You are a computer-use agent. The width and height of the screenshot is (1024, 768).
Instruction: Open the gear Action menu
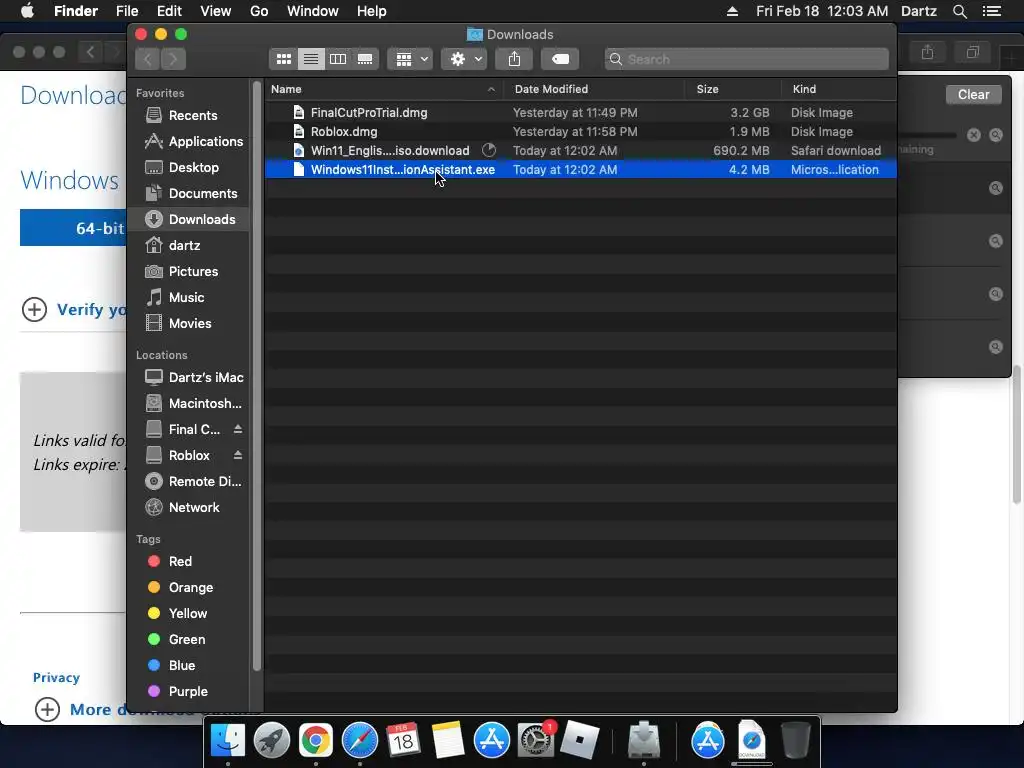(464, 59)
